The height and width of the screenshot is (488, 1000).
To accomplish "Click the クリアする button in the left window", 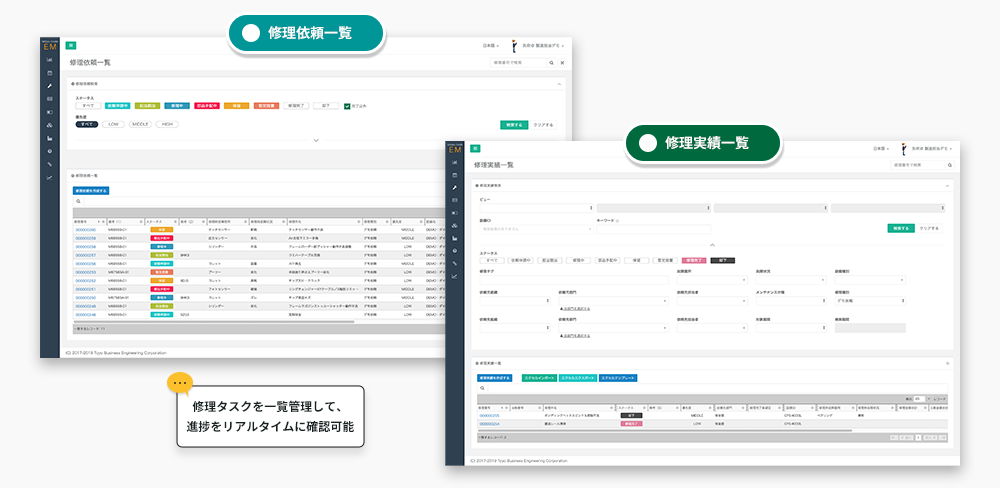I will point(543,124).
